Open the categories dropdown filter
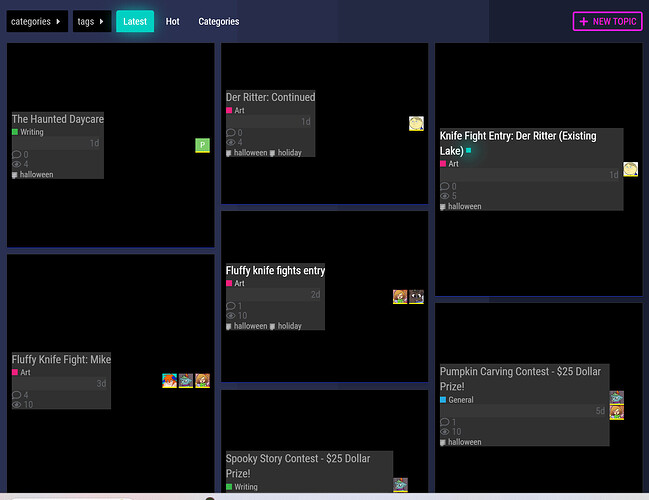 click(x=37, y=21)
